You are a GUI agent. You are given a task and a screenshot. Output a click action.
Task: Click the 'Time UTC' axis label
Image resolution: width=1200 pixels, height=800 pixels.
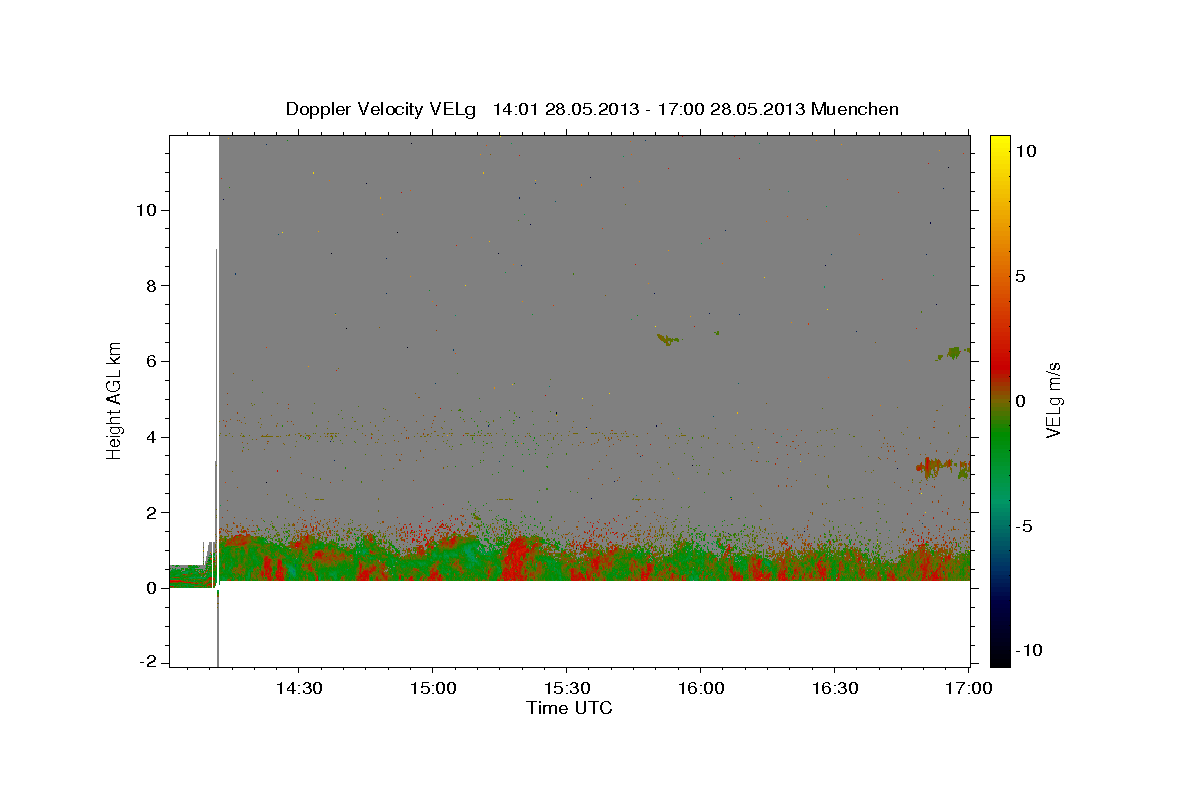click(x=569, y=708)
